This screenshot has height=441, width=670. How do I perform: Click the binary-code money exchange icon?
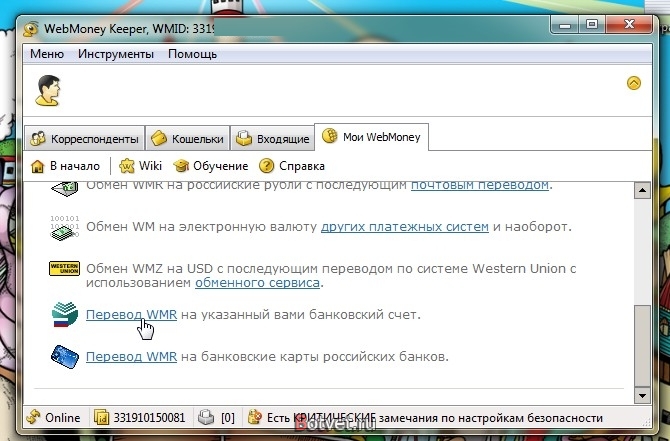65,228
